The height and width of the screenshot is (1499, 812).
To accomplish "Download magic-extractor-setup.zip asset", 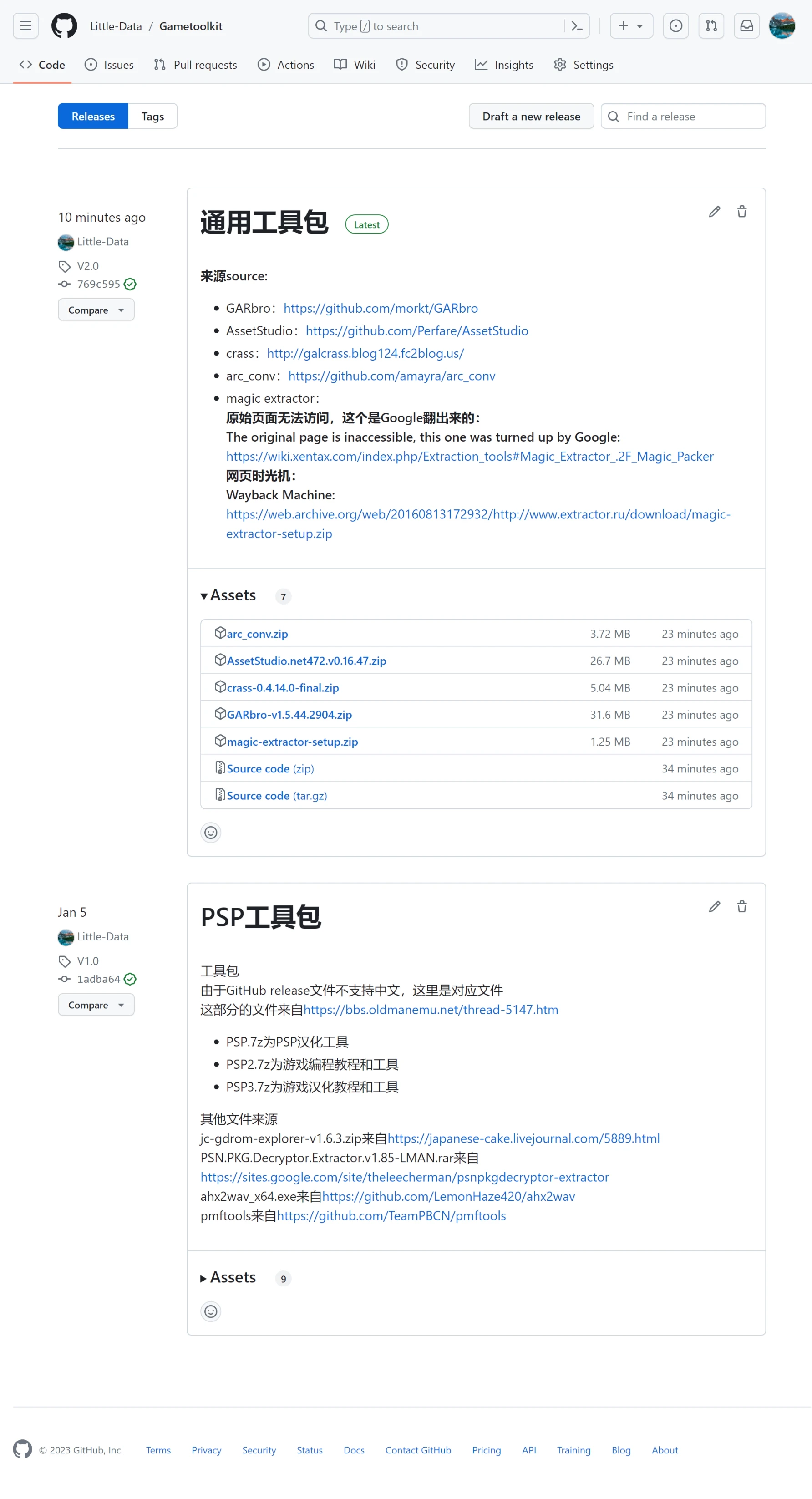I will [292, 742].
